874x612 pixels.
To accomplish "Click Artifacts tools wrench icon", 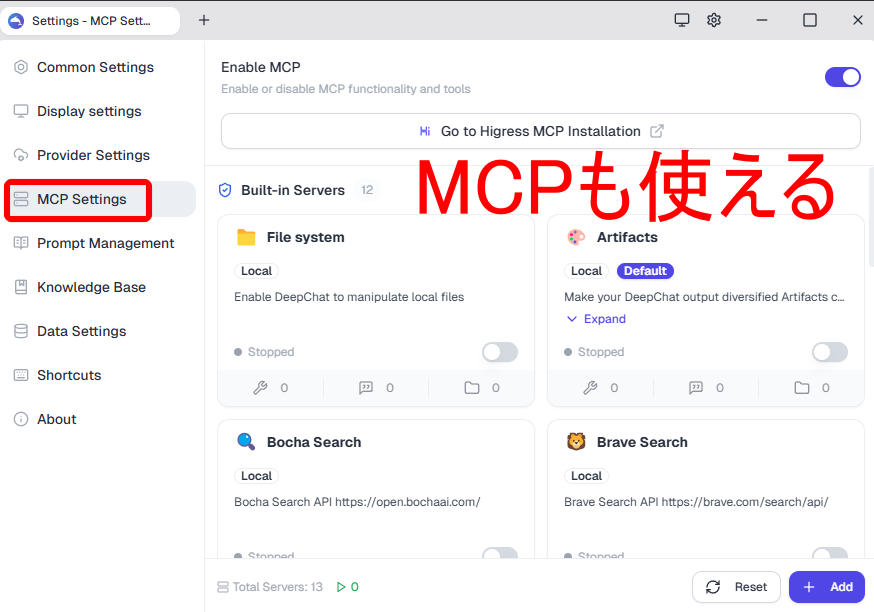I will [590, 388].
